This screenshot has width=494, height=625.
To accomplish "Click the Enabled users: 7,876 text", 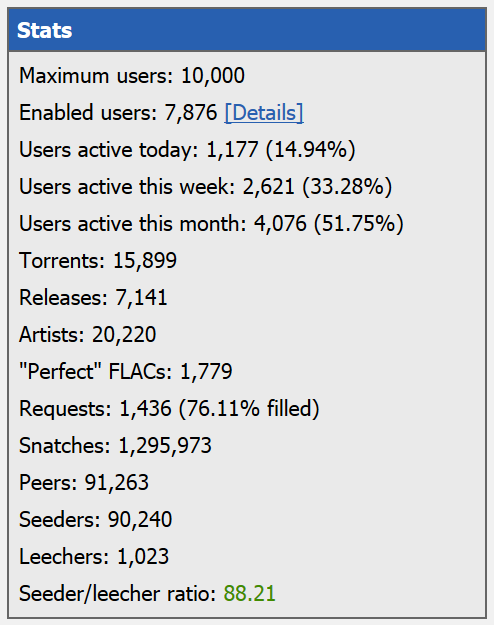I will tap(118, 113).
